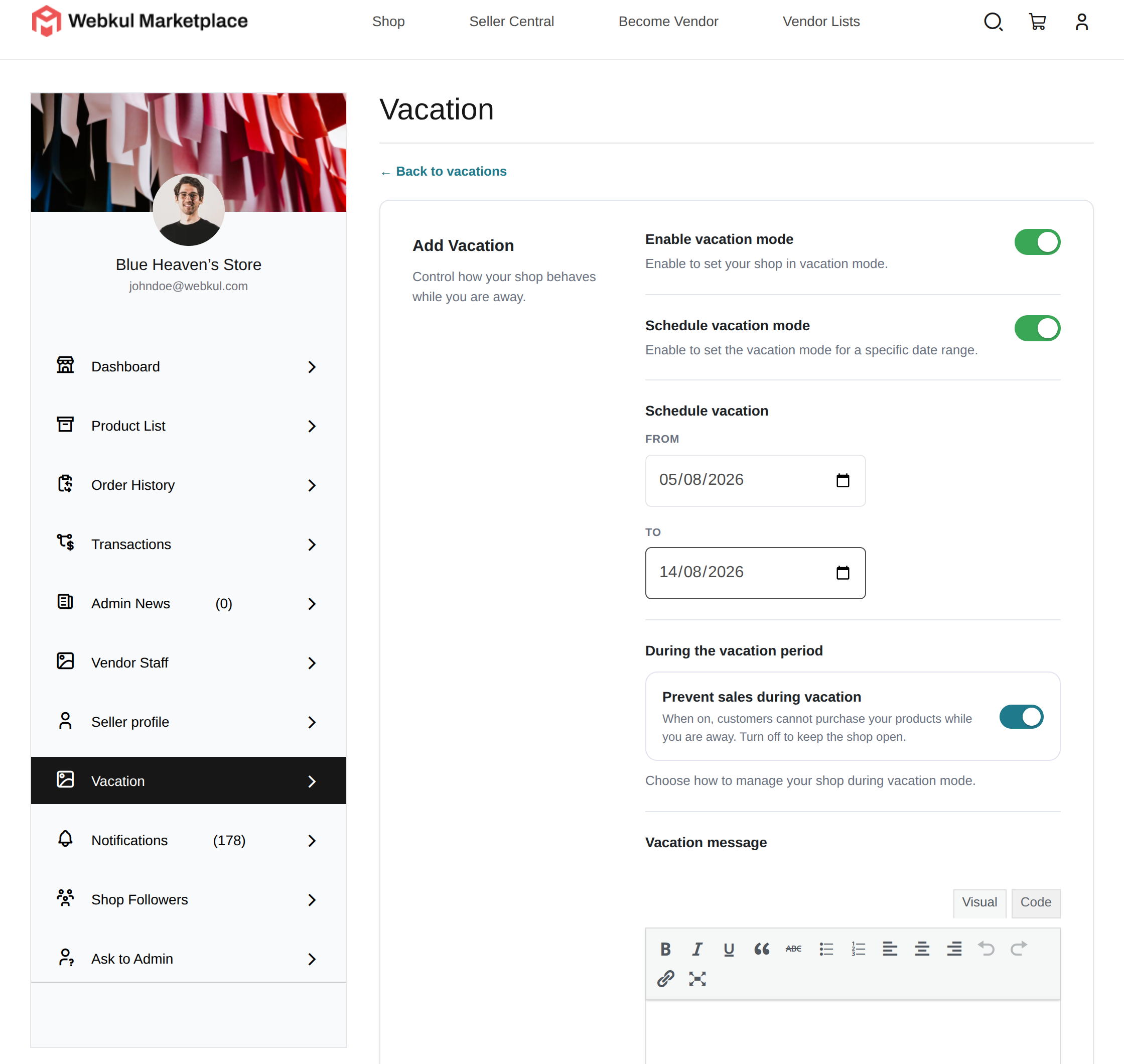Toggle Prevent sales during vacation switch
The height and width of the screenshot is (1064, 1124).
pyautogui.click(x=1021, y=716)
